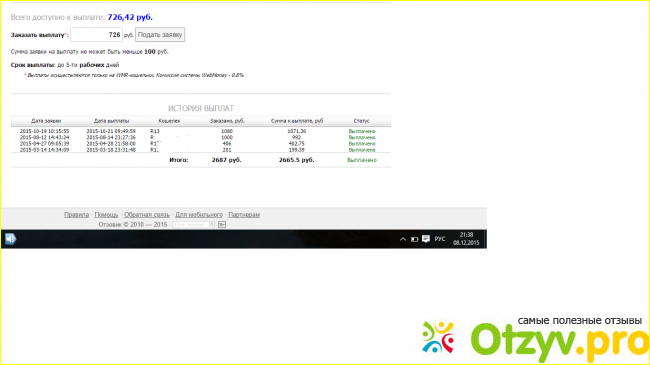
Task: Click the total 2665.5 руб. value
Action: click(x=296, y=160)
